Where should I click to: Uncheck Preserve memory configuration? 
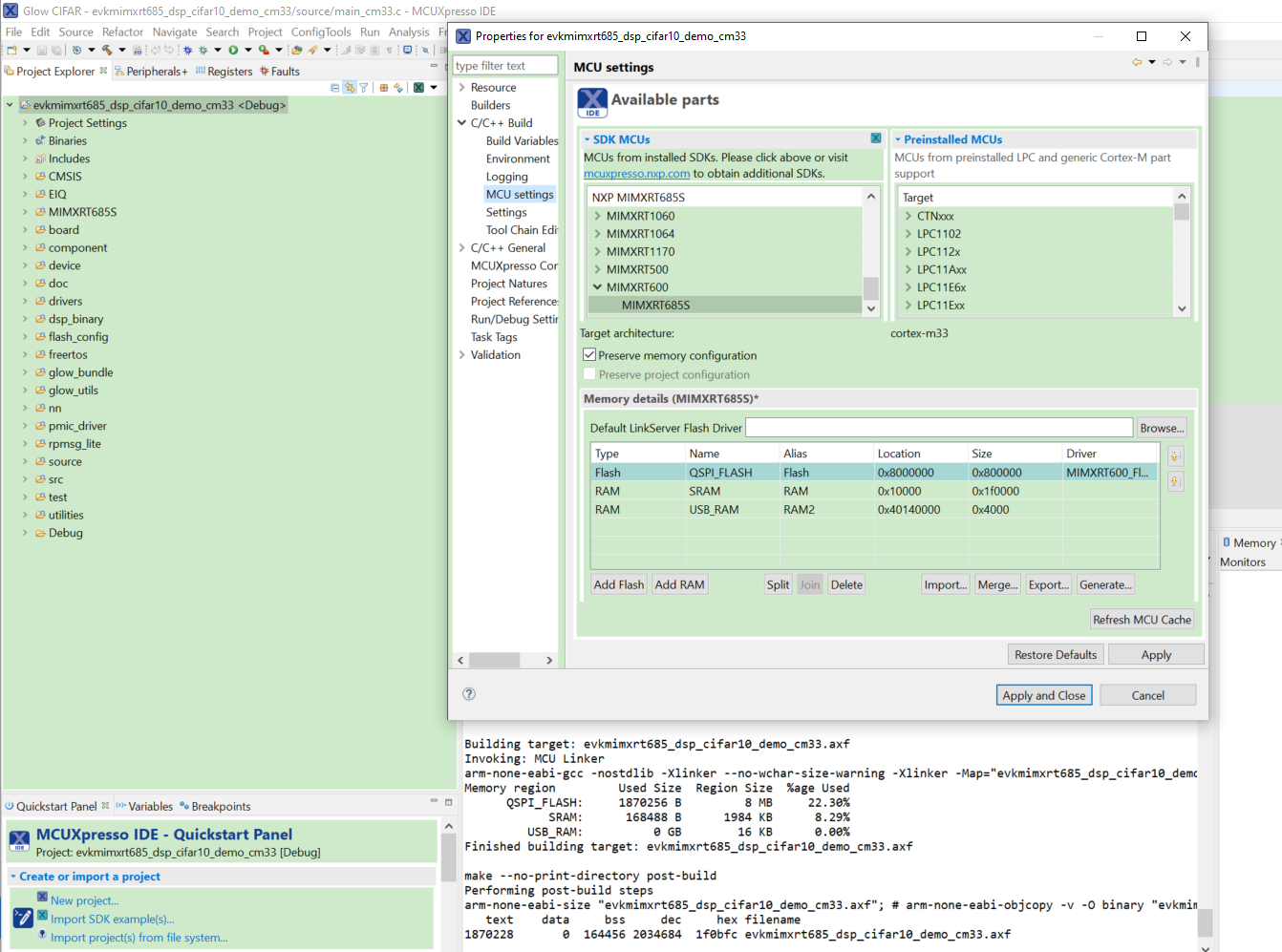[588, 354]
